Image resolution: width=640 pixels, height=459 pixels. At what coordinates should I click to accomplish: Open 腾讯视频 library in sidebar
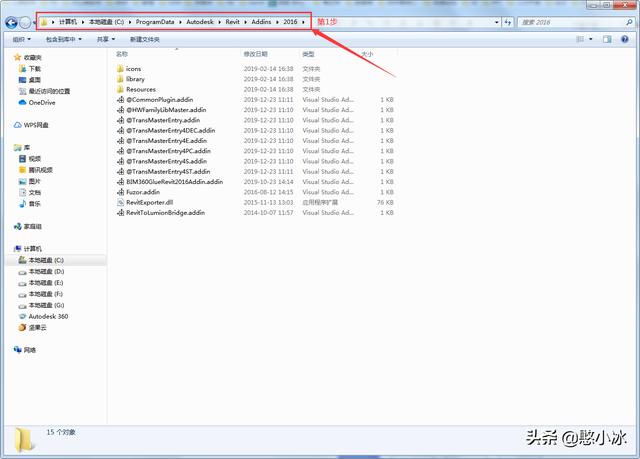41,170
